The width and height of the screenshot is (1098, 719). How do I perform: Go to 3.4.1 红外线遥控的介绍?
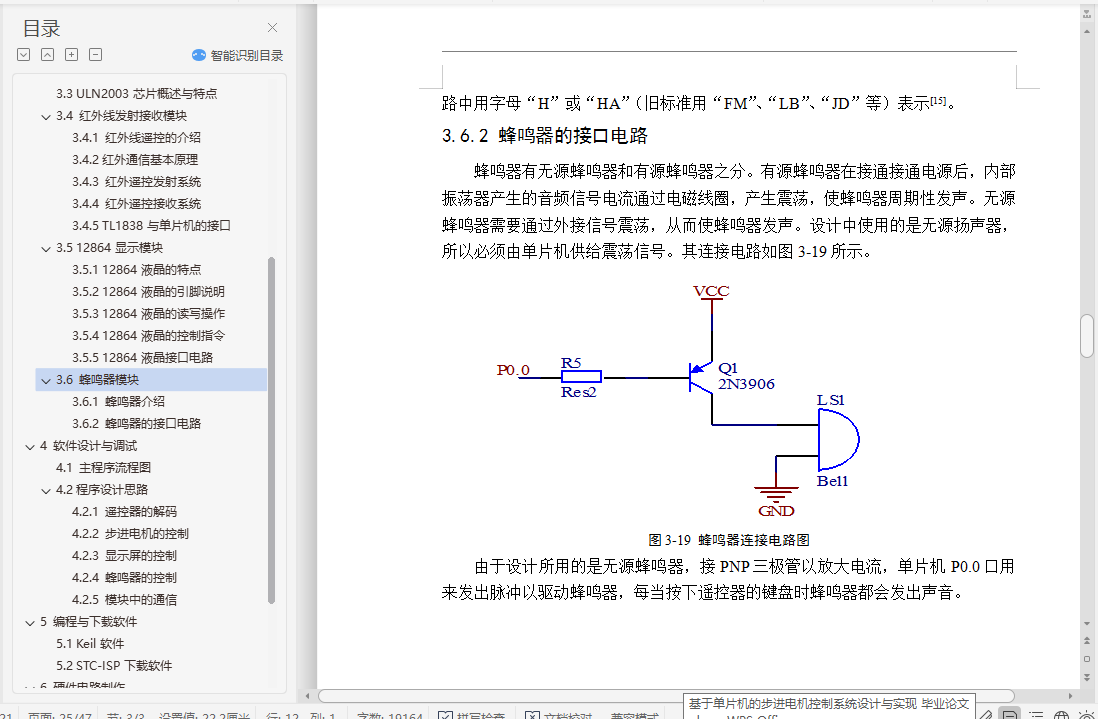[137, 137]
